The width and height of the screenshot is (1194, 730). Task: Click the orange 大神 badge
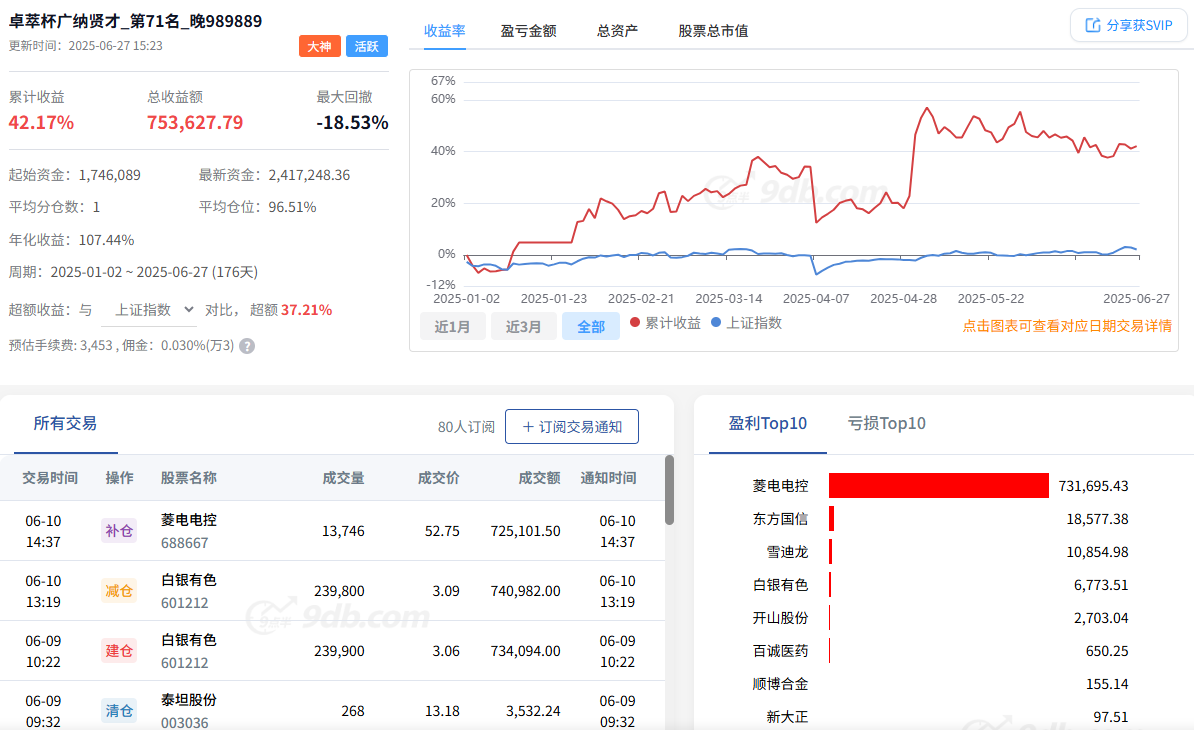point(319,46)
